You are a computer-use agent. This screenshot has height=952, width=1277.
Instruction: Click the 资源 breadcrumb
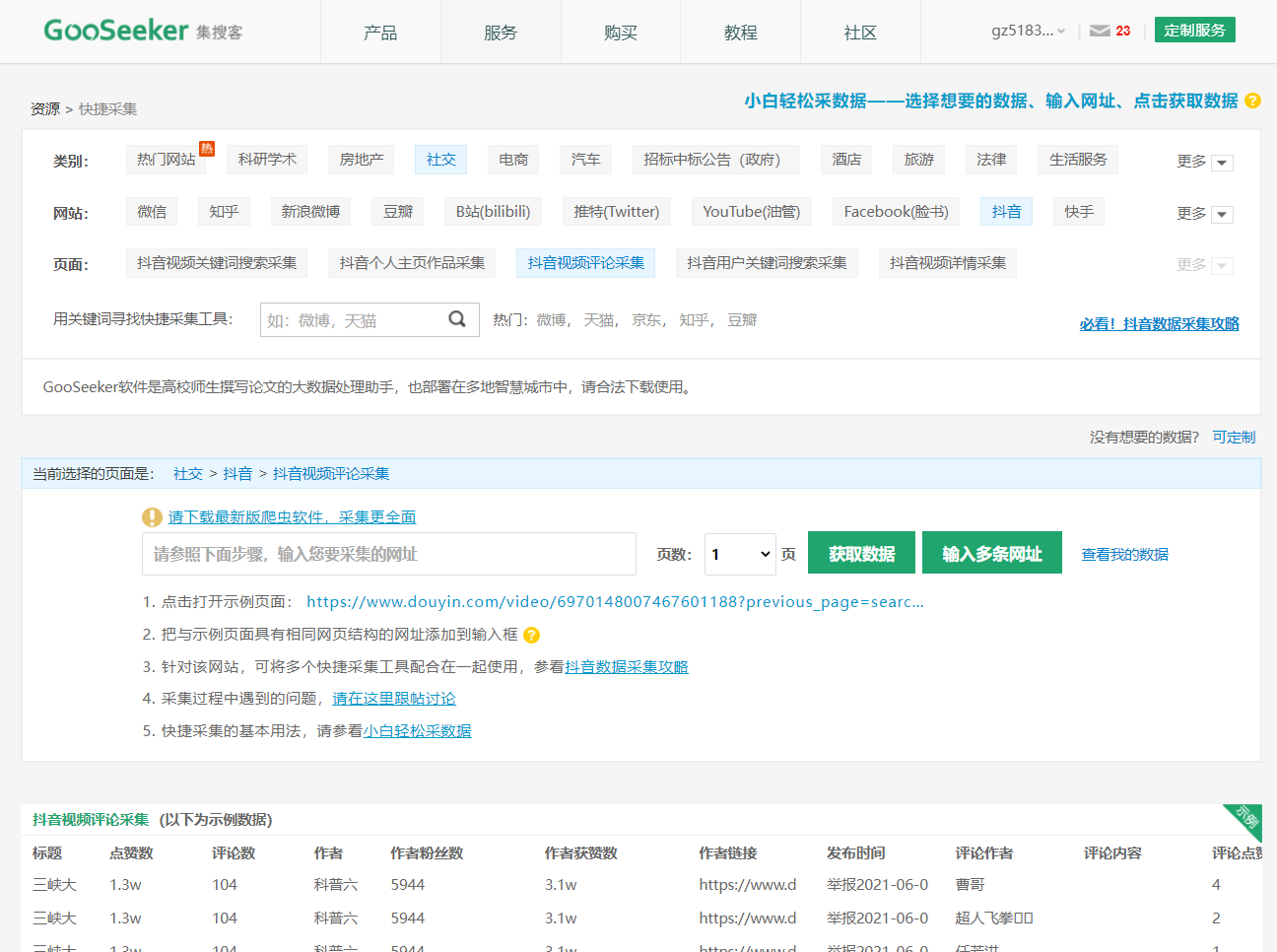pyautogui.click(x=45, y=108)
